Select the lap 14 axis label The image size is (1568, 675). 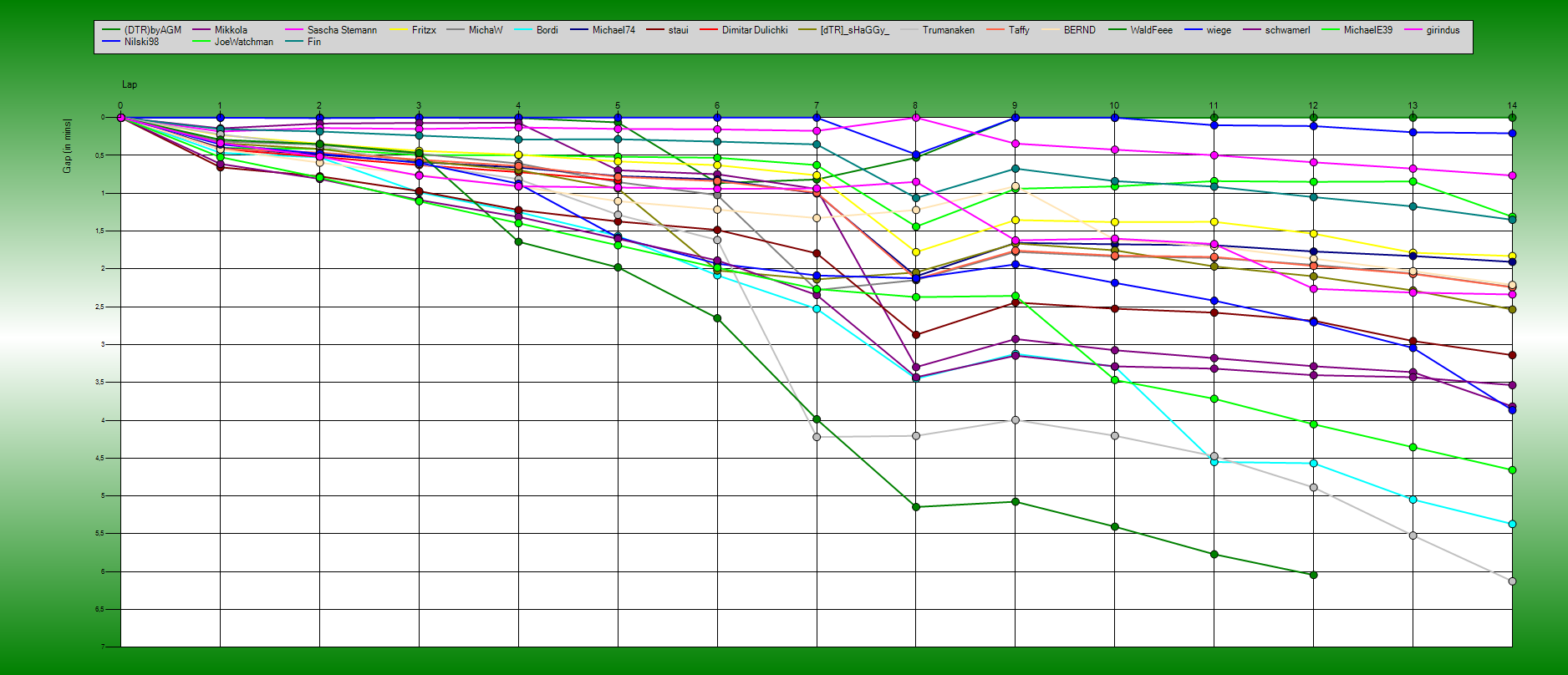tap(1511, 106)
